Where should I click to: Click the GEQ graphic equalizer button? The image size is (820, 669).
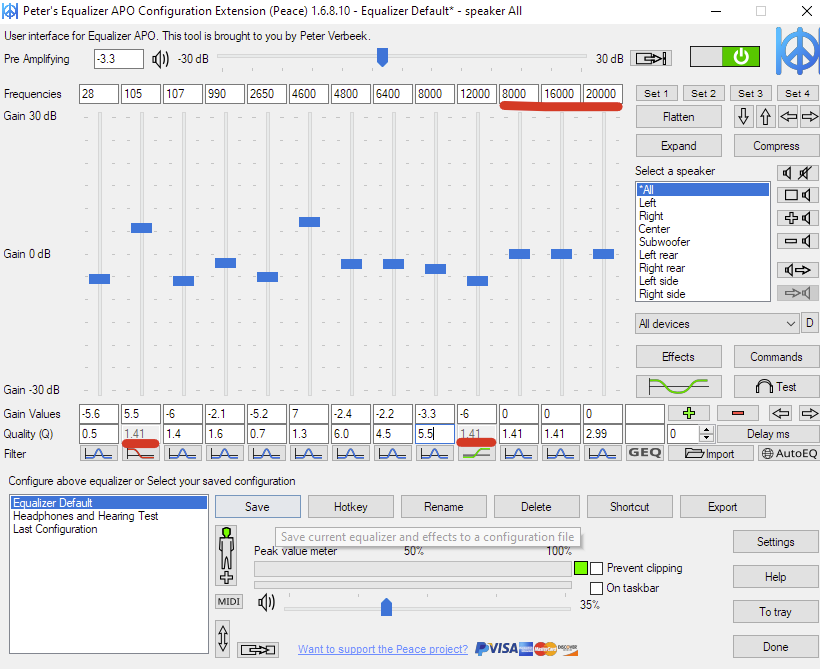[645, 453]
